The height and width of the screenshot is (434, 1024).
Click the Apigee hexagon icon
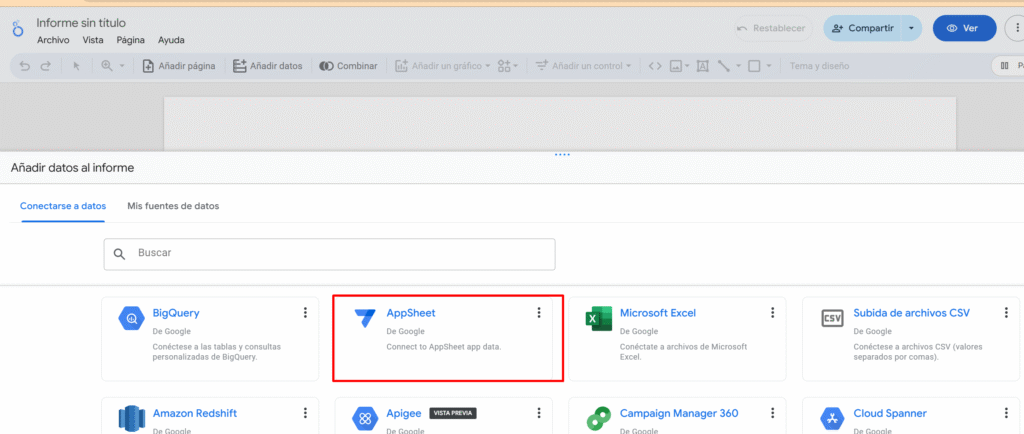(365, 419)
